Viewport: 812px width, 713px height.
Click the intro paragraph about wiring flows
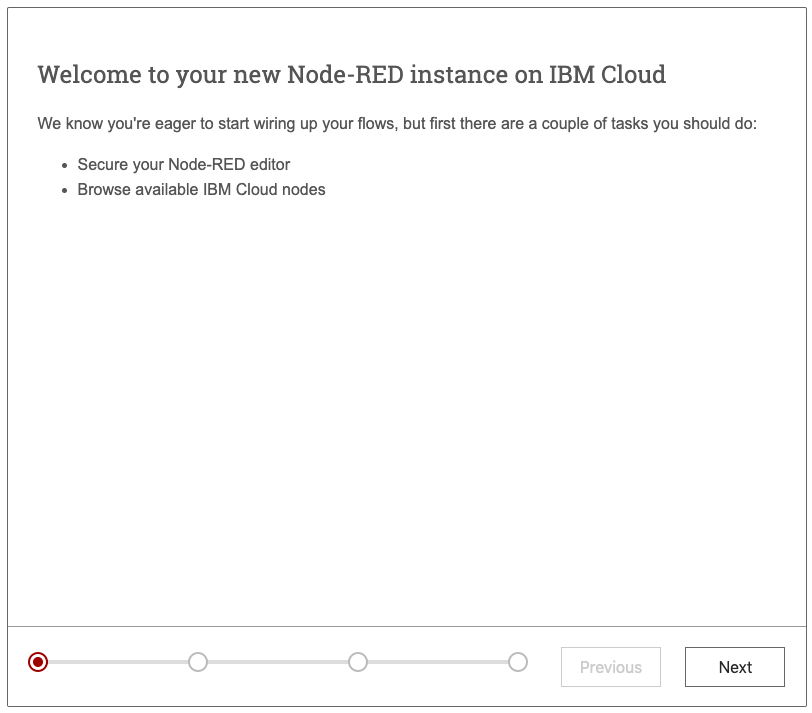tap(397, 124)
